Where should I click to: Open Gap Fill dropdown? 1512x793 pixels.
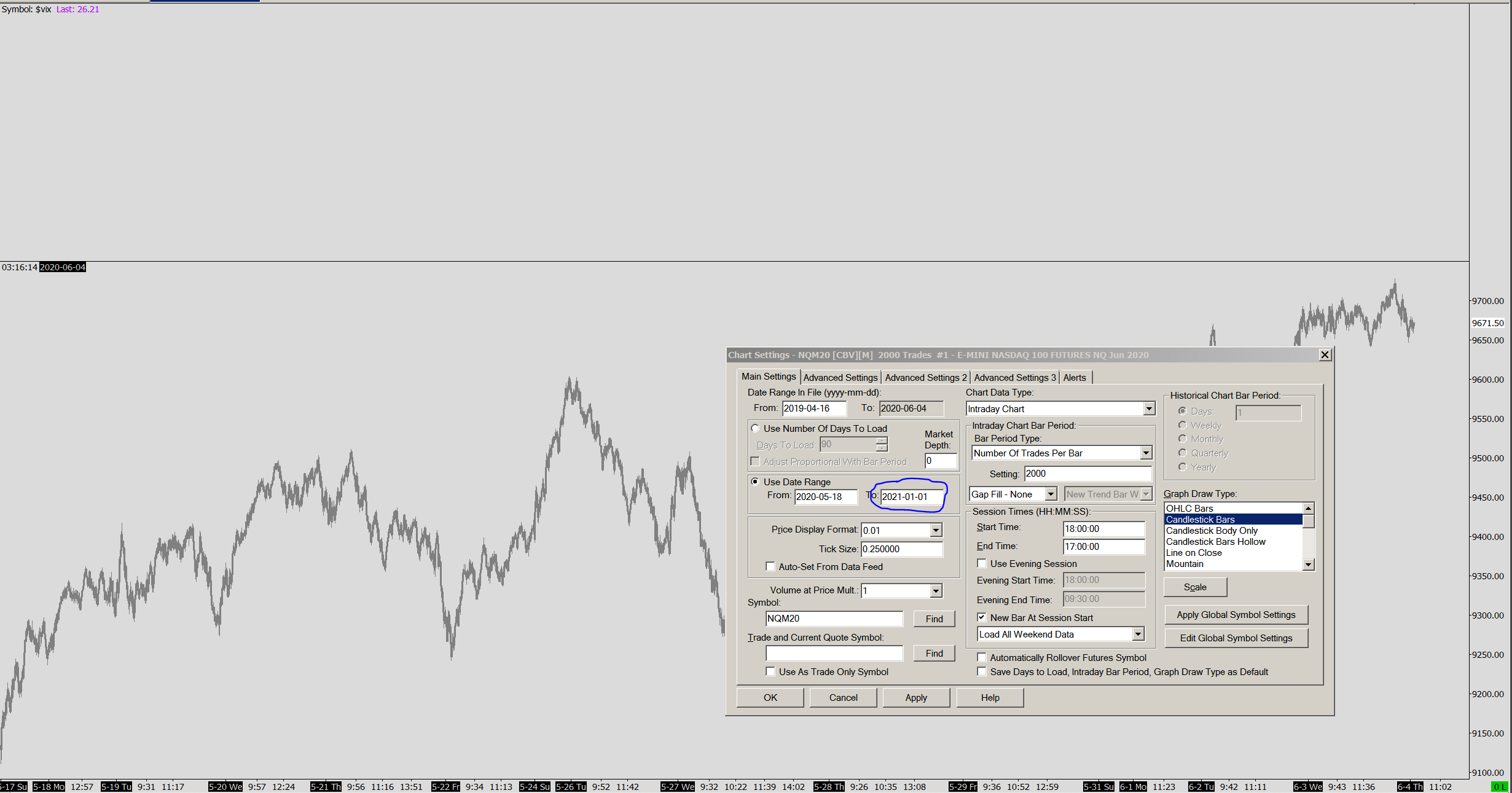1051,494
